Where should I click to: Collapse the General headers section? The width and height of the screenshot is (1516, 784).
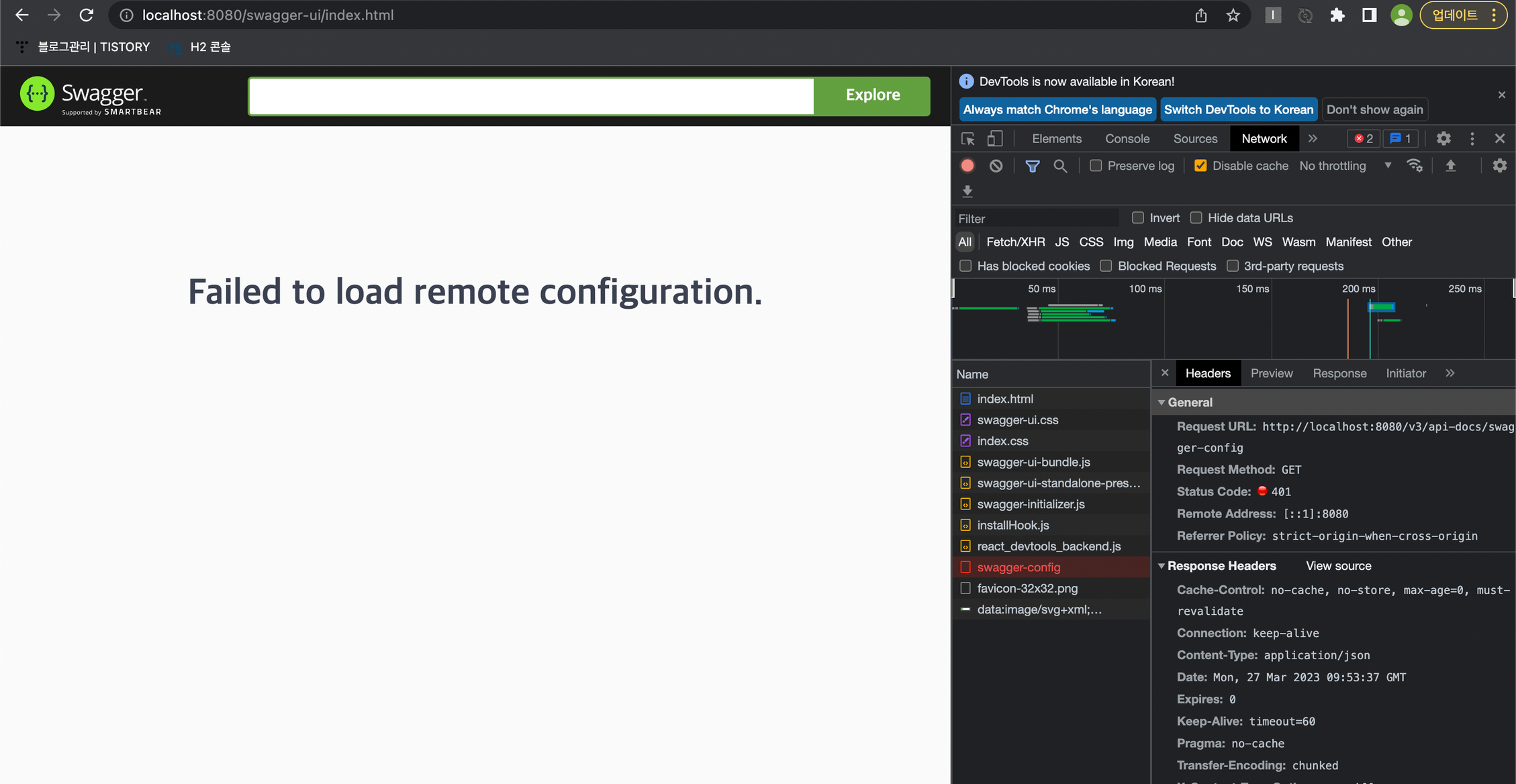point(1162,403)
